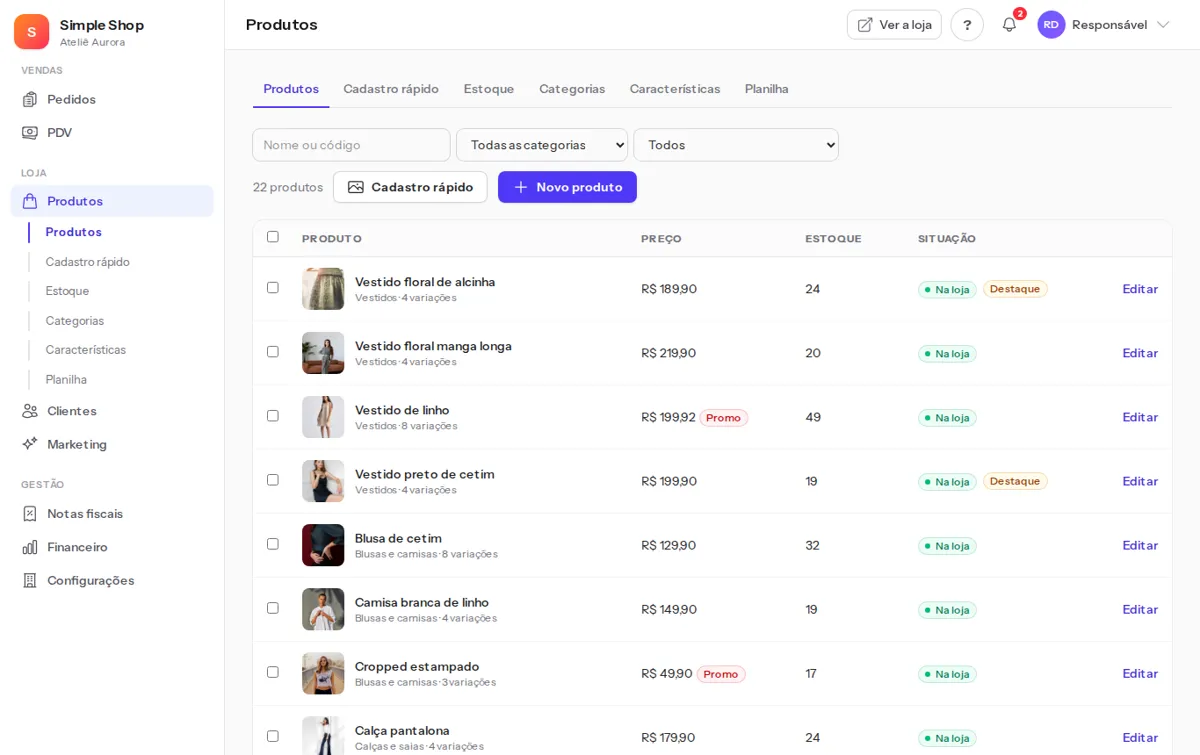Click the Destaque badge on Vestido preto de cetim
This screenshot has height=755, width=1200.
pyautogui.click(x=1015, y=481)
